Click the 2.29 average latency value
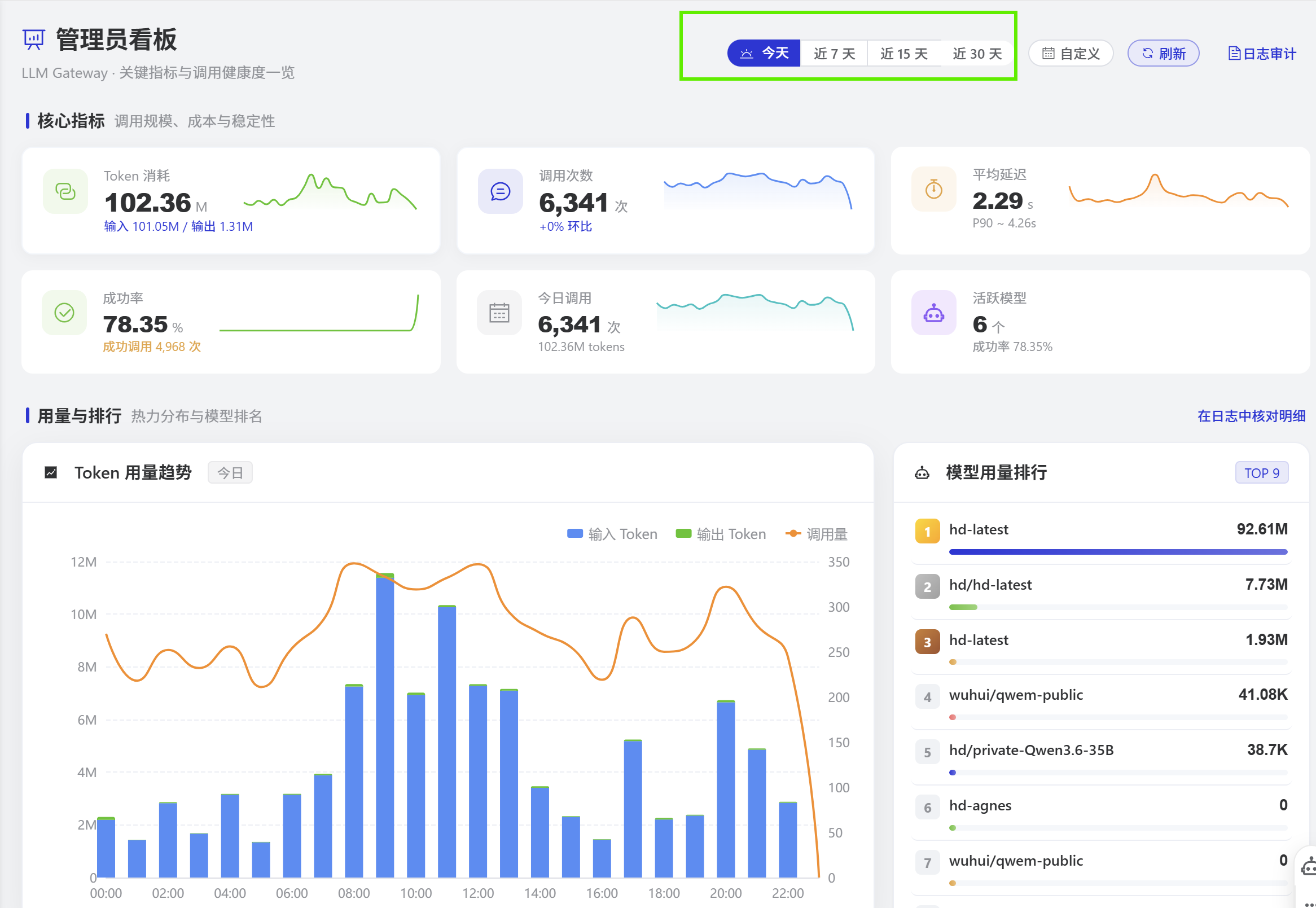 (x=998, y=200)
